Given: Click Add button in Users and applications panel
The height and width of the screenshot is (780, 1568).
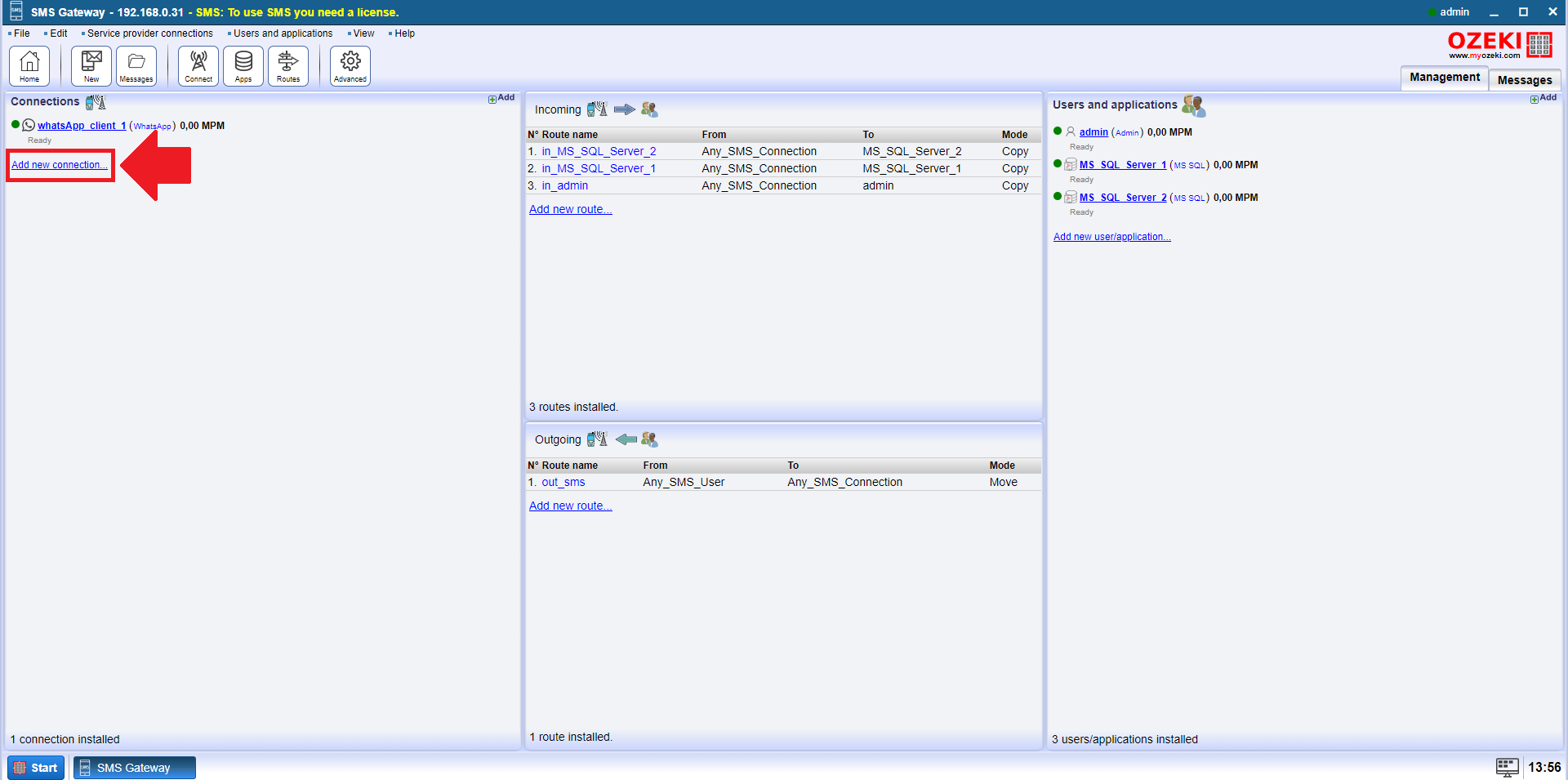Looking at the screenshot, I should tap(1543, 98).
